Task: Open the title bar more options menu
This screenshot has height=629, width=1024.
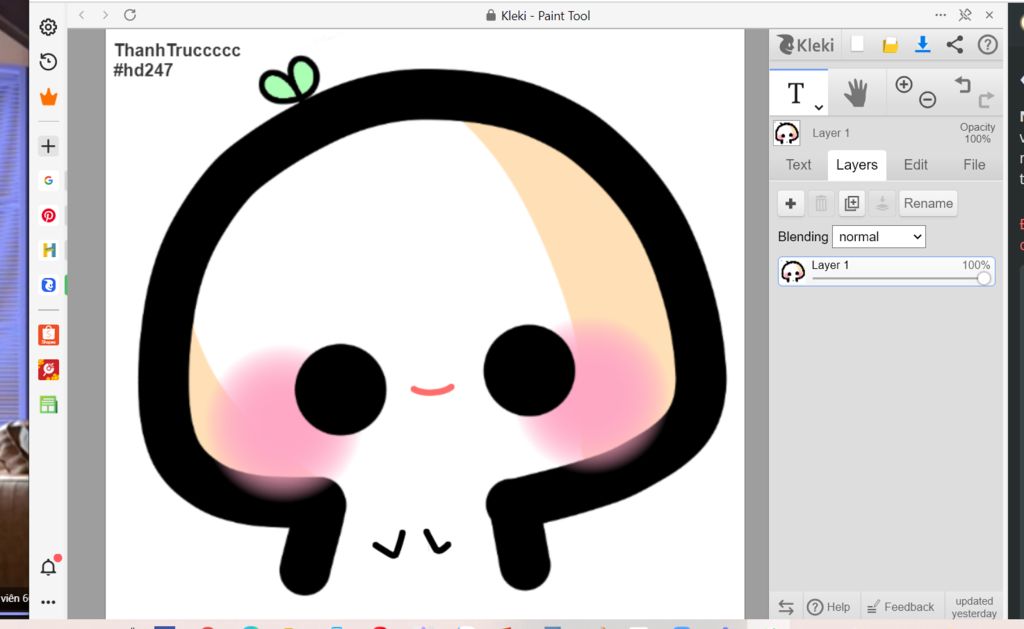Action: (940, 15)
